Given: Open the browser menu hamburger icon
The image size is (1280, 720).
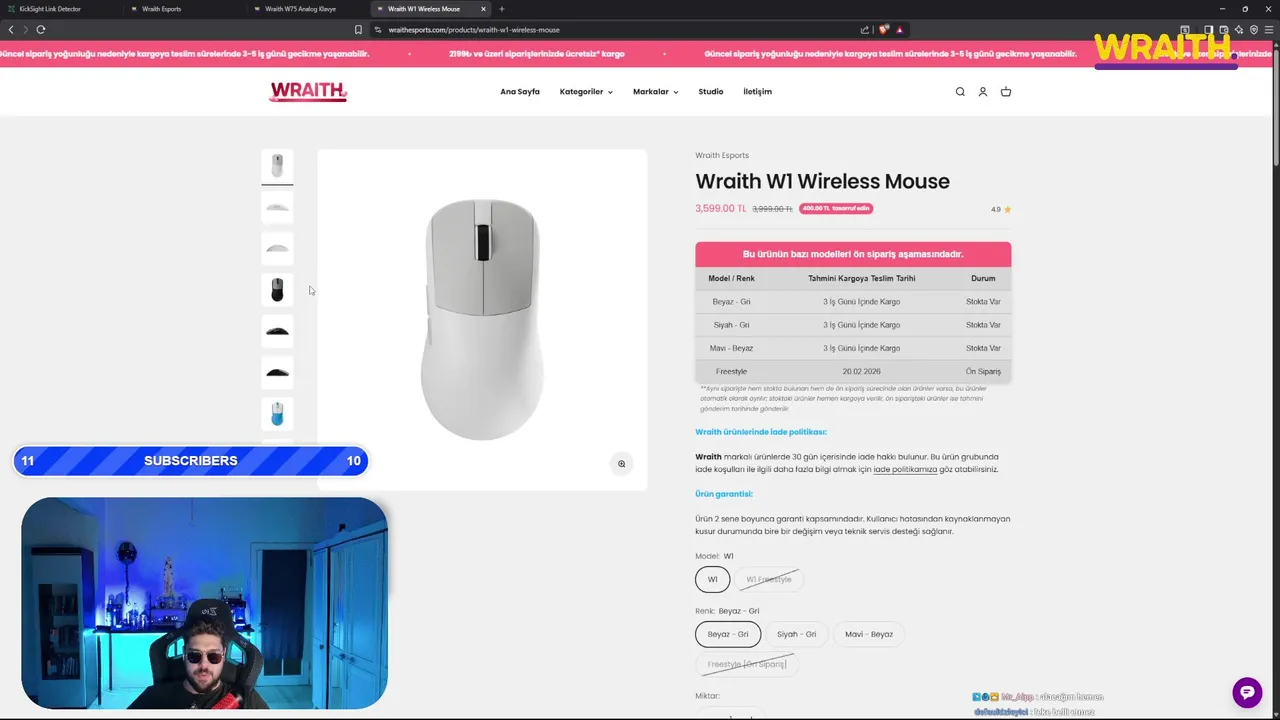Looking at the screenshot, I should coord(1269,30).
